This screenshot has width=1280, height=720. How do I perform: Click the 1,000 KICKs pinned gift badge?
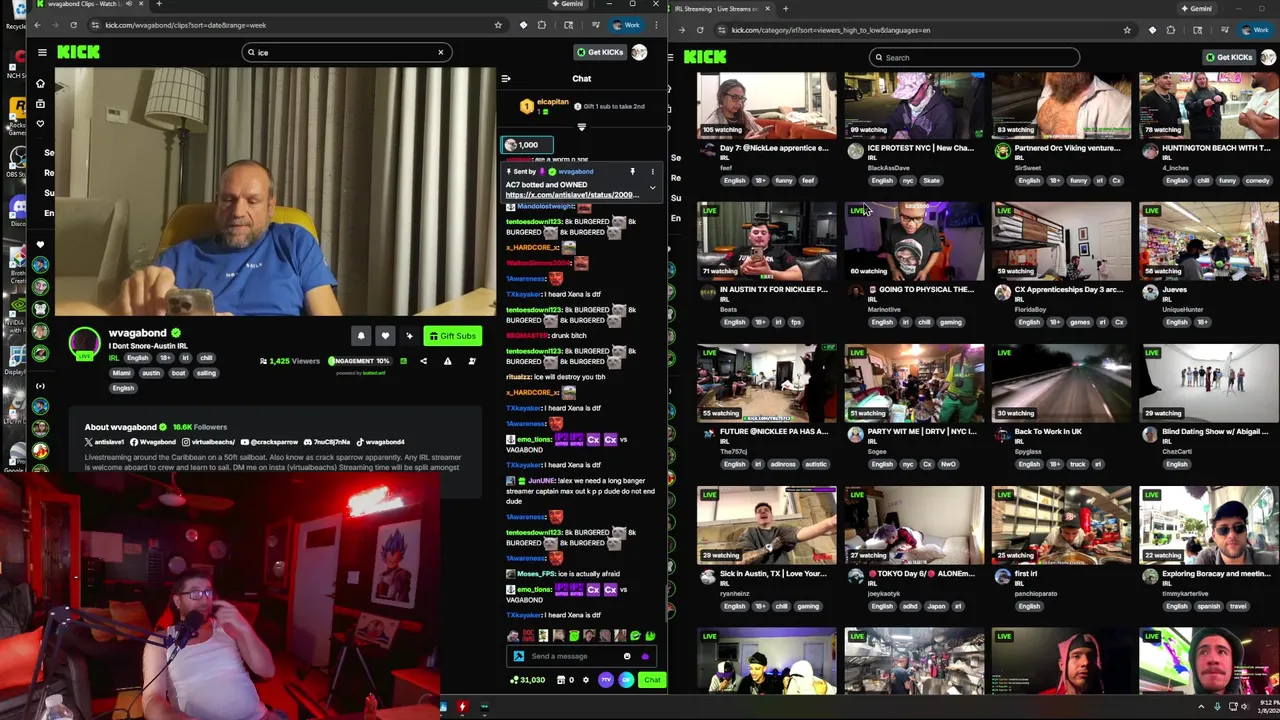point(527,145)
